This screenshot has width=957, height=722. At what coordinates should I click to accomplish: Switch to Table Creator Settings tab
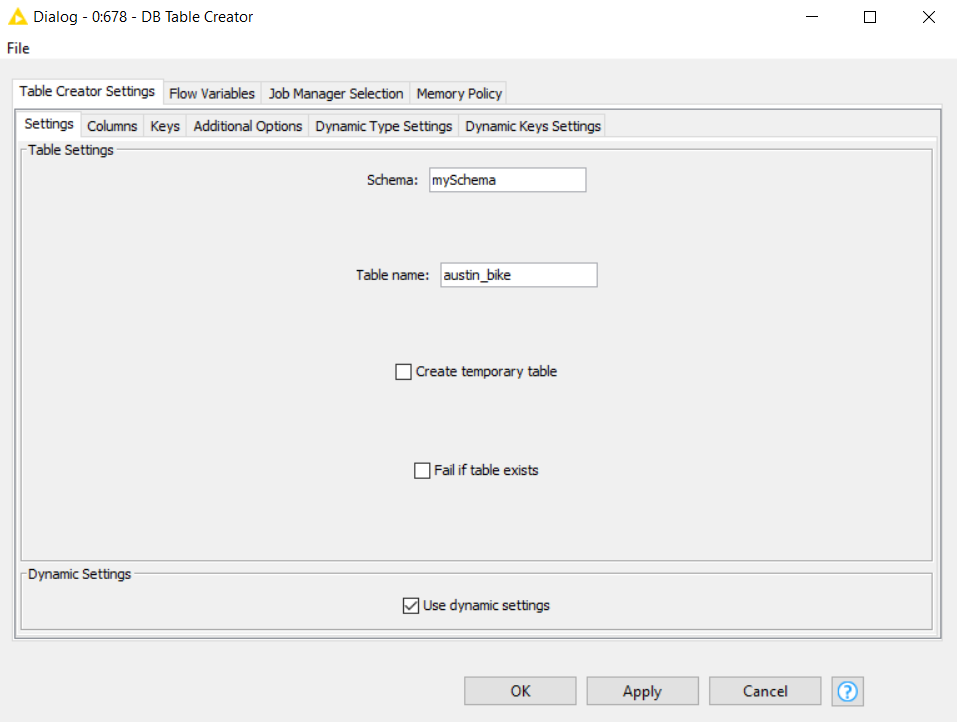(x=87, y=92)
